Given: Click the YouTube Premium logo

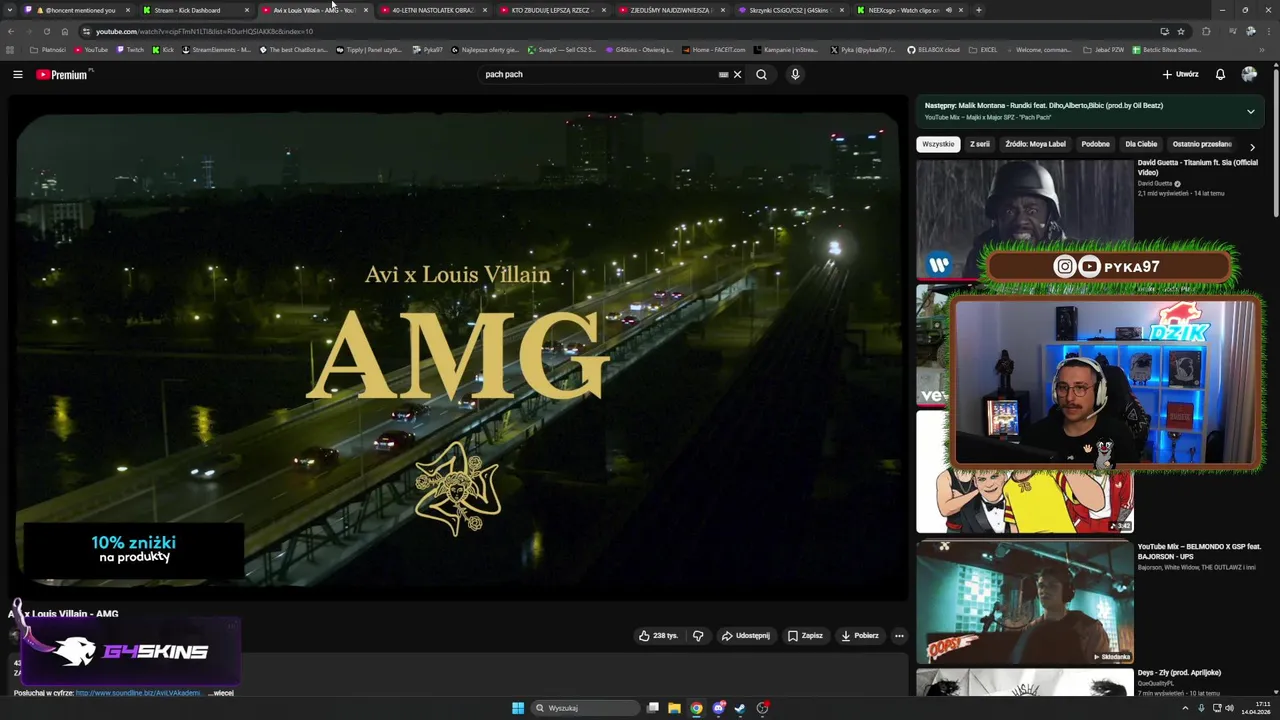Looking at the screenshot, I should [63, 74].
